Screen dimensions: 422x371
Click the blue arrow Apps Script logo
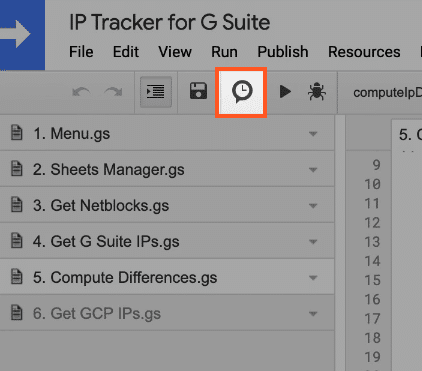click(22, 35)
